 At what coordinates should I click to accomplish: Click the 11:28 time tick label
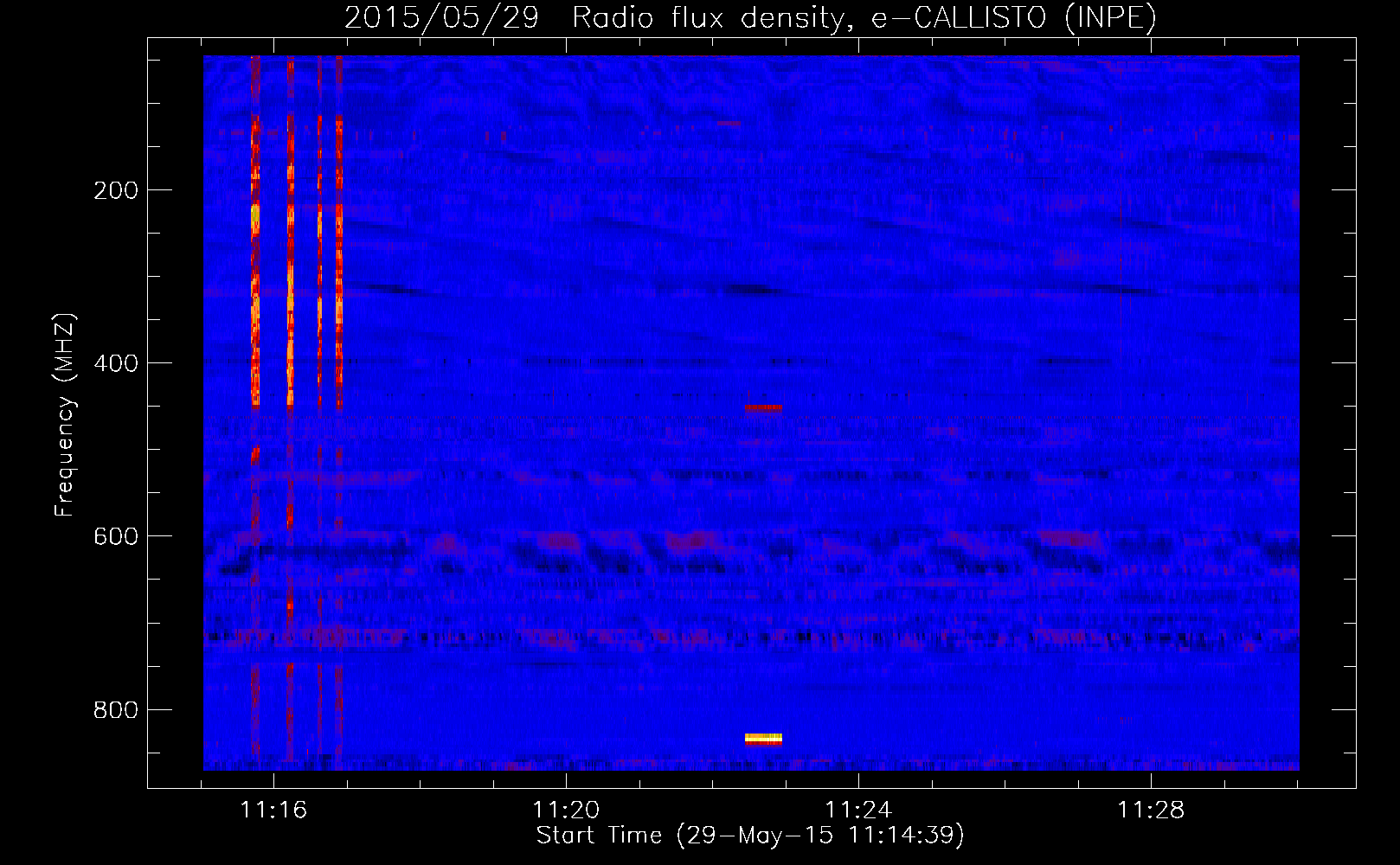(x=1151, y=811)
